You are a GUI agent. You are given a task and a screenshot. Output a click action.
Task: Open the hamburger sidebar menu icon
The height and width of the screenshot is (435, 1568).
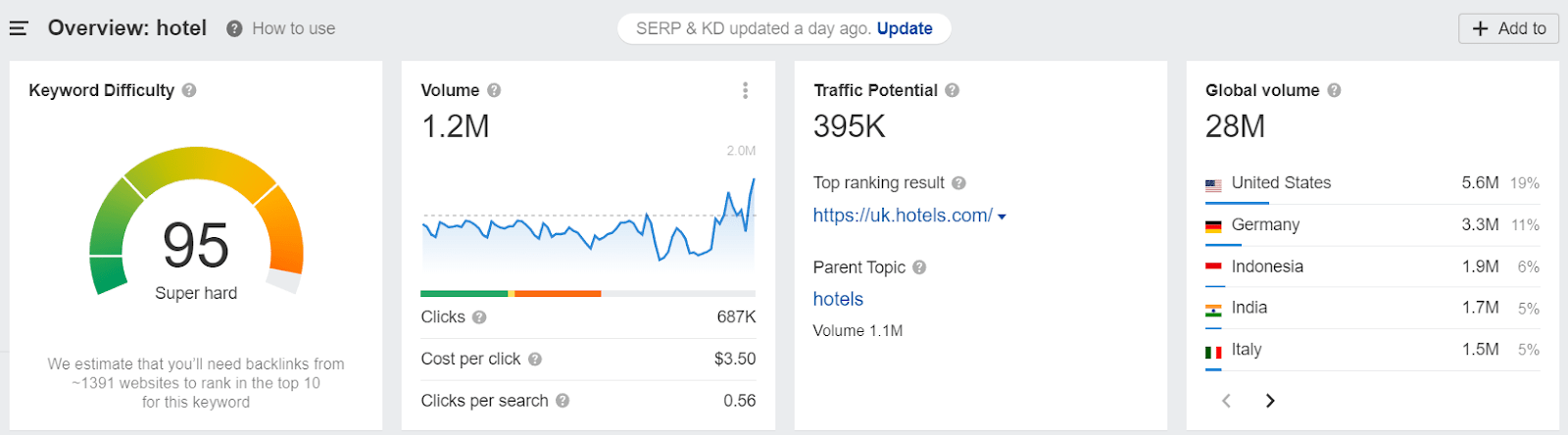[x=19, y=28]
